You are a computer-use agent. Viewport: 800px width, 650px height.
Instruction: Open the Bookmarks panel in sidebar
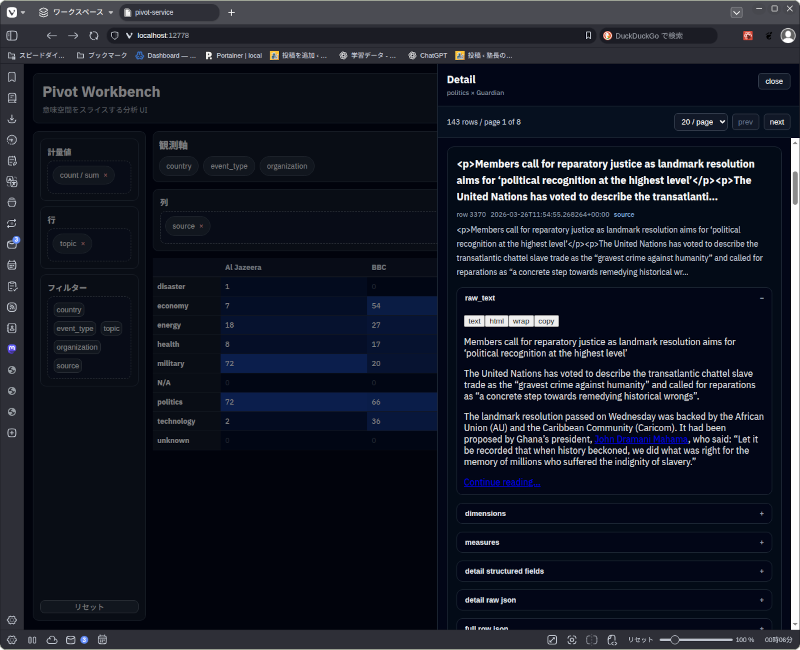[x=12, y=77]
